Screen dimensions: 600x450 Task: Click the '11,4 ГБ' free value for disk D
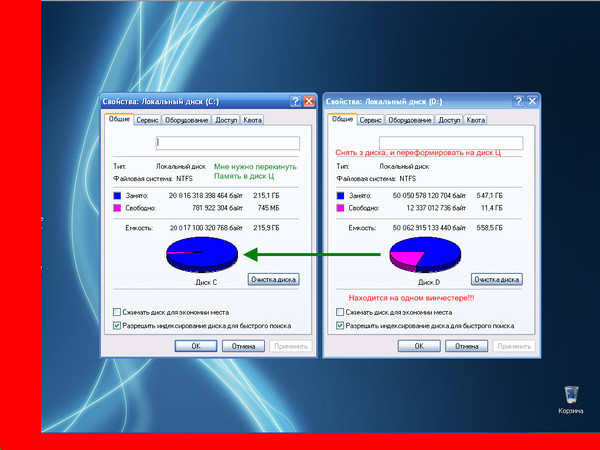(492, 208)
